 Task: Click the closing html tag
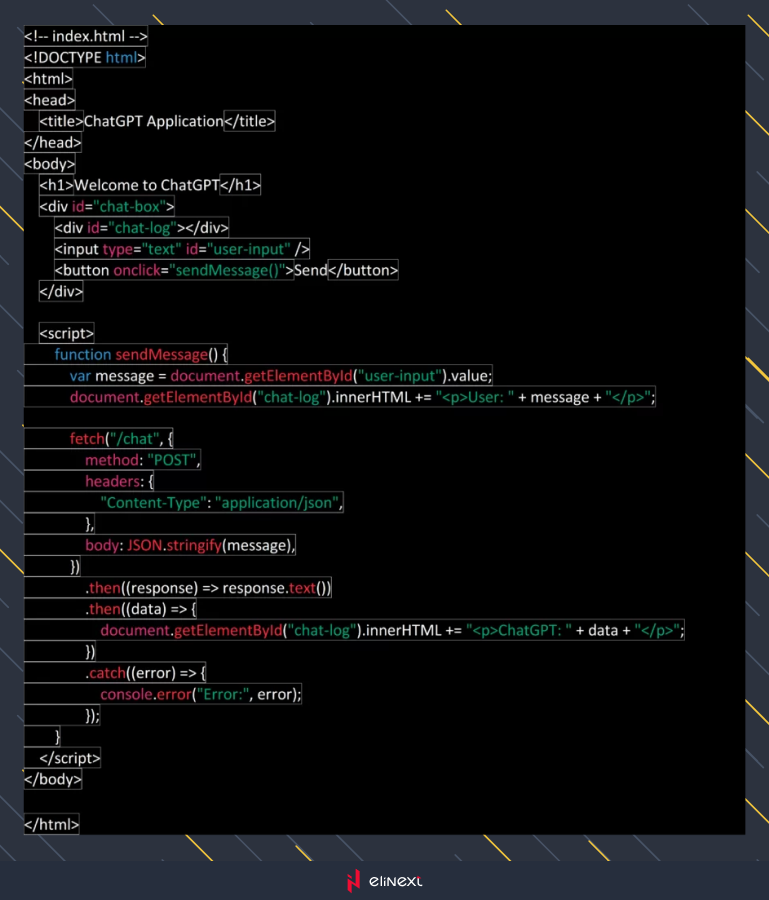[51, 824]
